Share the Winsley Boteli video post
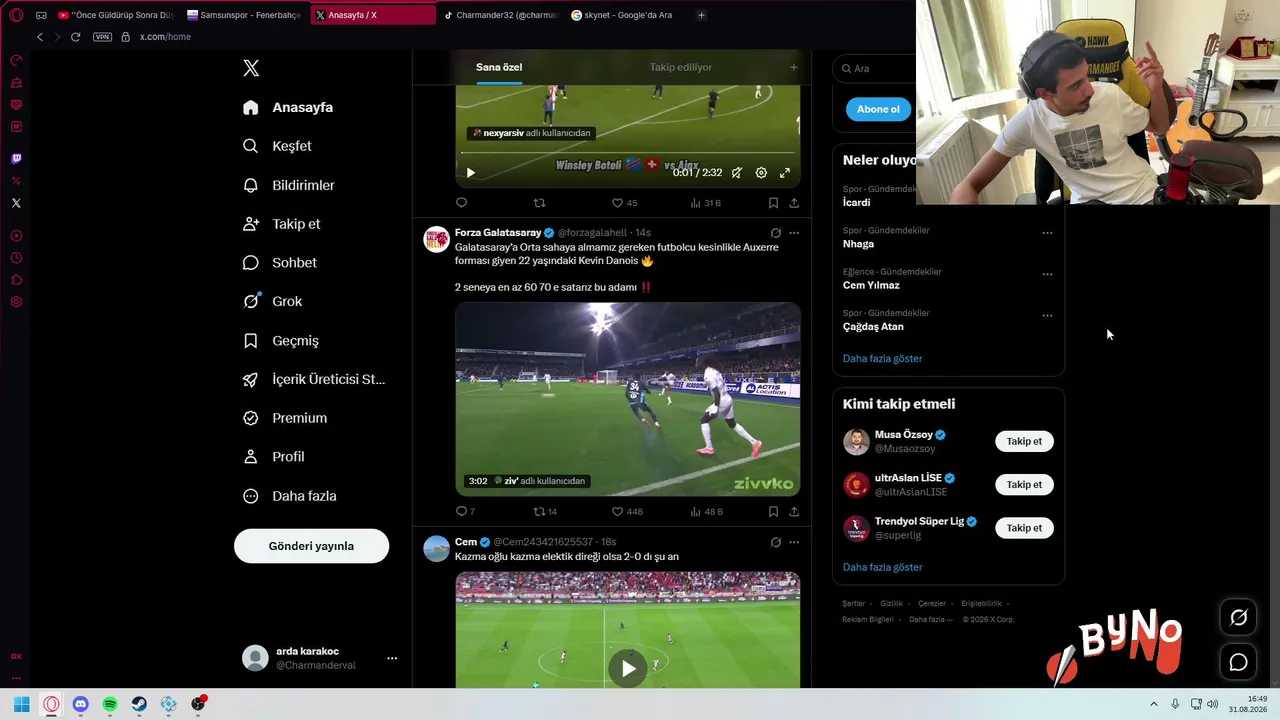This screenshot has width=1280, height=720. pyautogui.click(x=794, y=203)
